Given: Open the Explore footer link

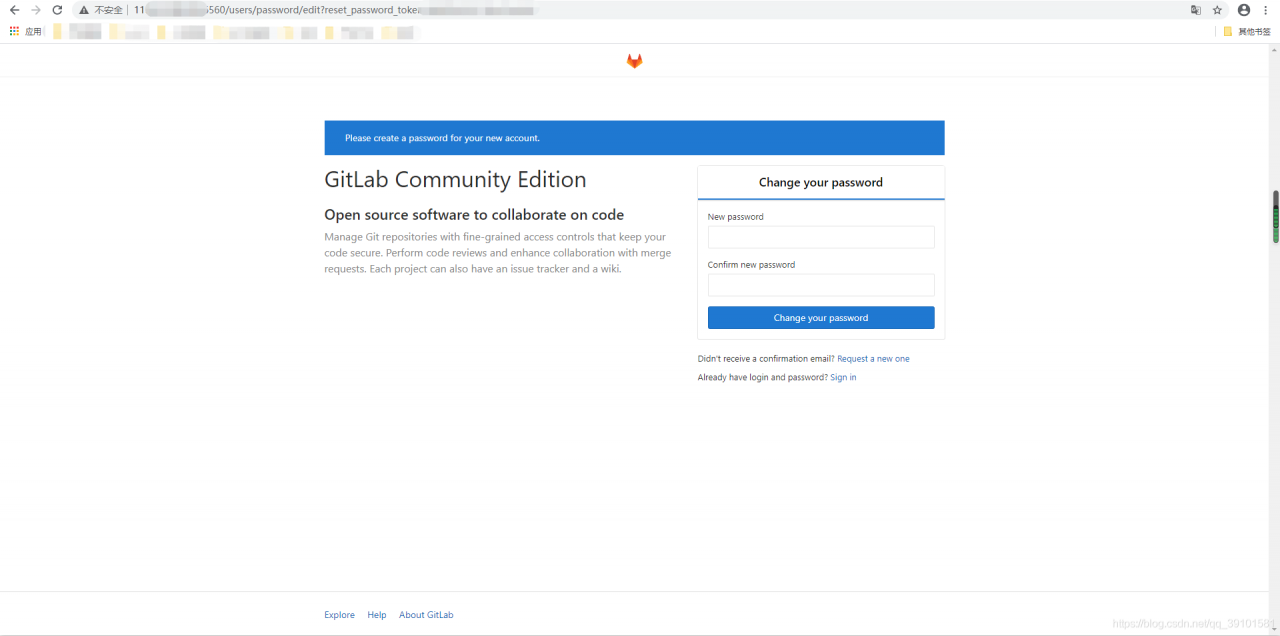Looking at the screenshot, I should (x=339, y=615).
